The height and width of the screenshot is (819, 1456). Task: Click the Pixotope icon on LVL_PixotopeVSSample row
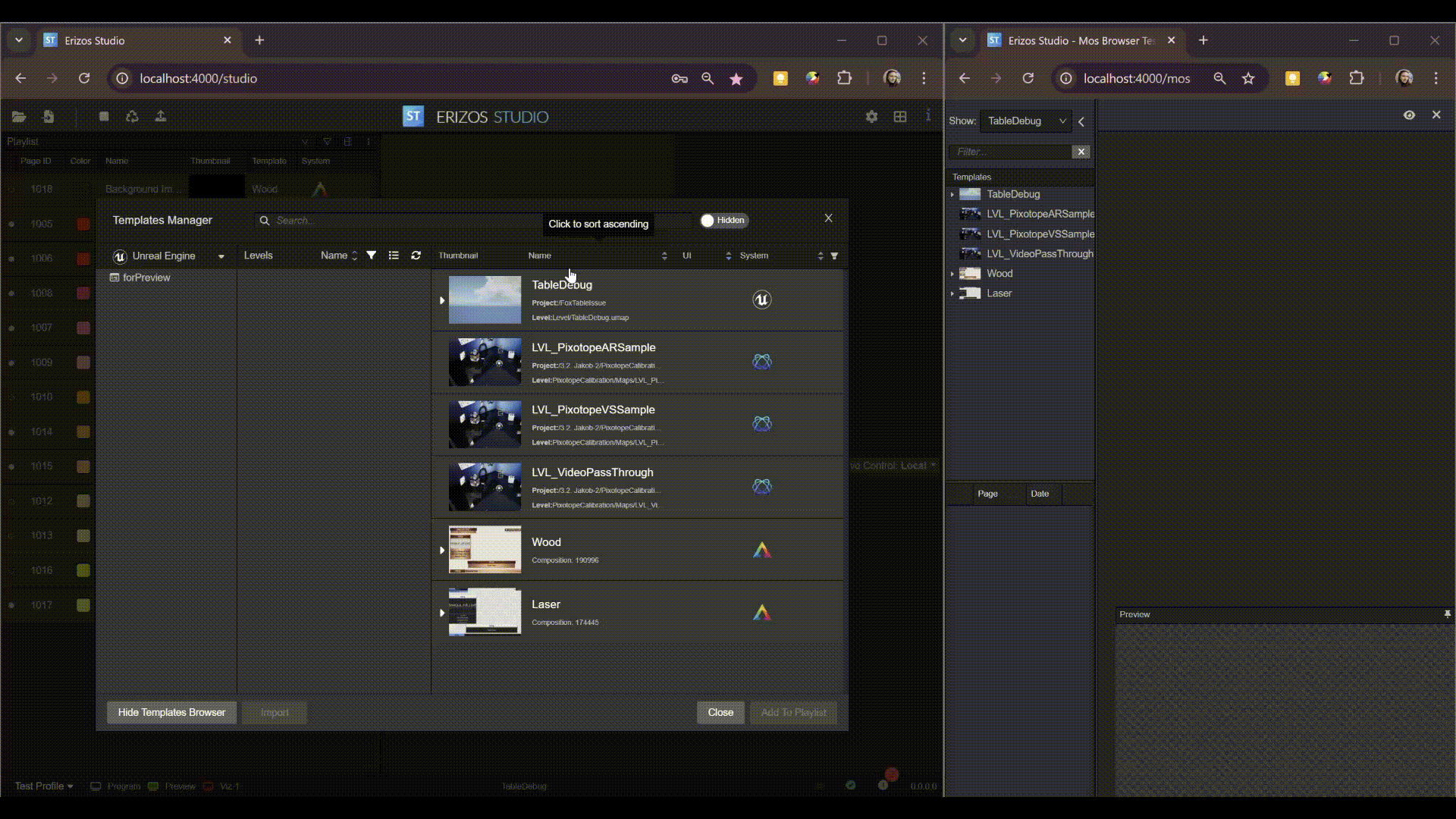(x=761, y=424)
